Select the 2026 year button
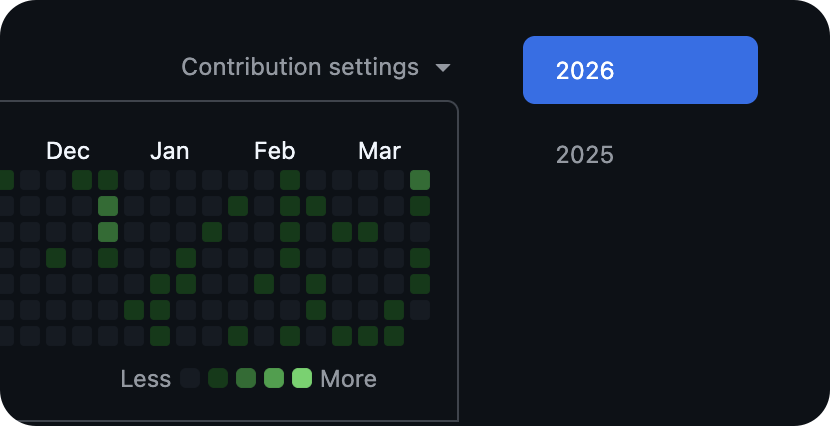830x426 pixels. click(x=640, y=70)
